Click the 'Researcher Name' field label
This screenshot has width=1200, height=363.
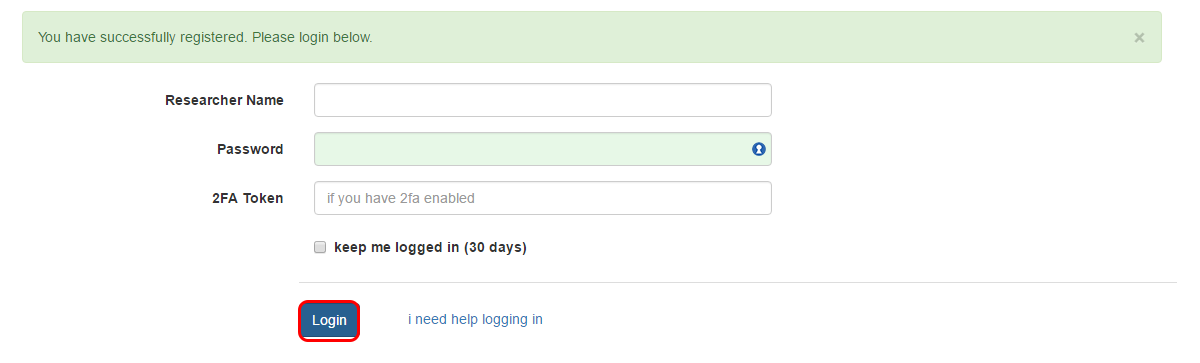224,100
